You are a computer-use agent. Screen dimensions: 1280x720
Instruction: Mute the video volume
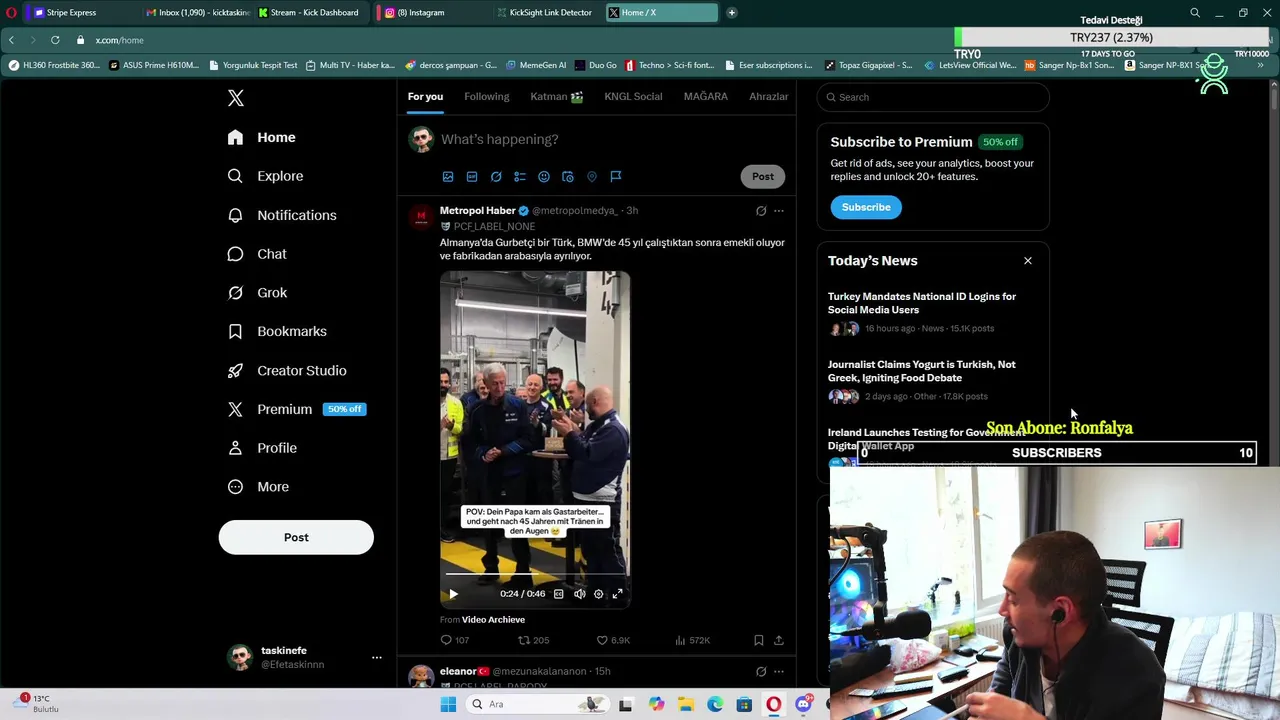[x=579, y=594]
